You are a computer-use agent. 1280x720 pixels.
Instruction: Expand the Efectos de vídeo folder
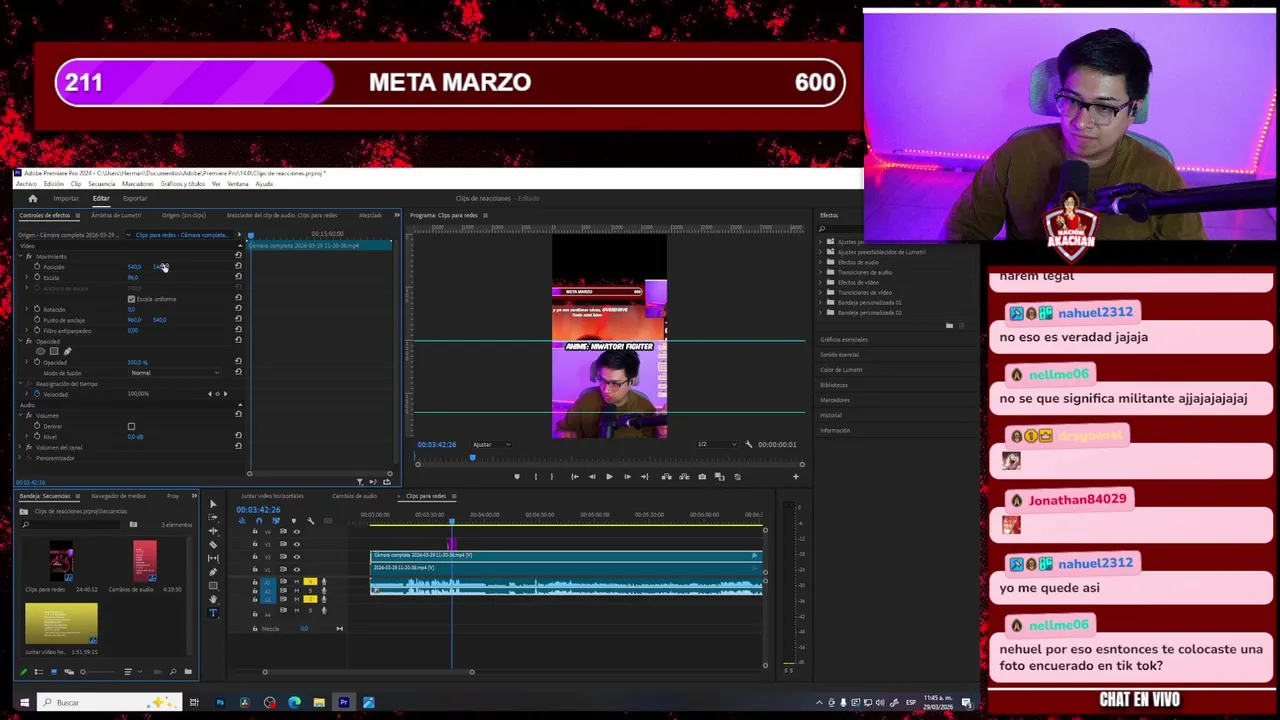click(x=822, y=282)
